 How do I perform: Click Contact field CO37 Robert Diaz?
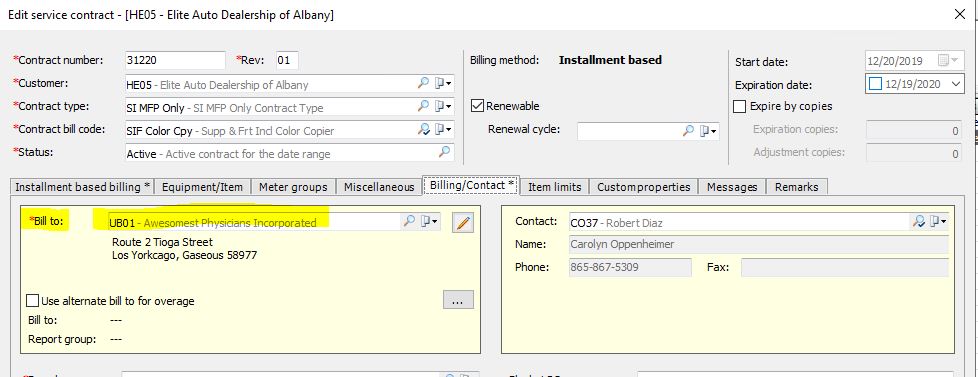tap(758, 222)
